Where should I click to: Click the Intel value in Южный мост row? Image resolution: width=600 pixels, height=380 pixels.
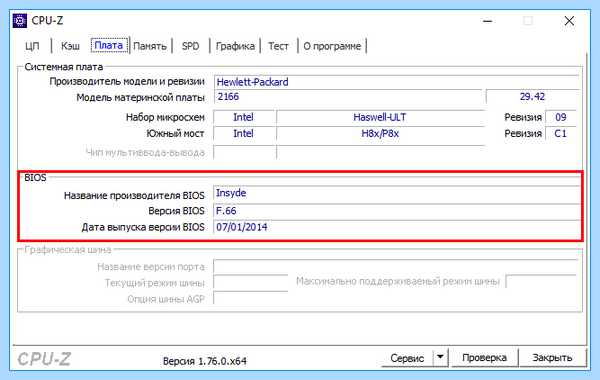(244, 134)
